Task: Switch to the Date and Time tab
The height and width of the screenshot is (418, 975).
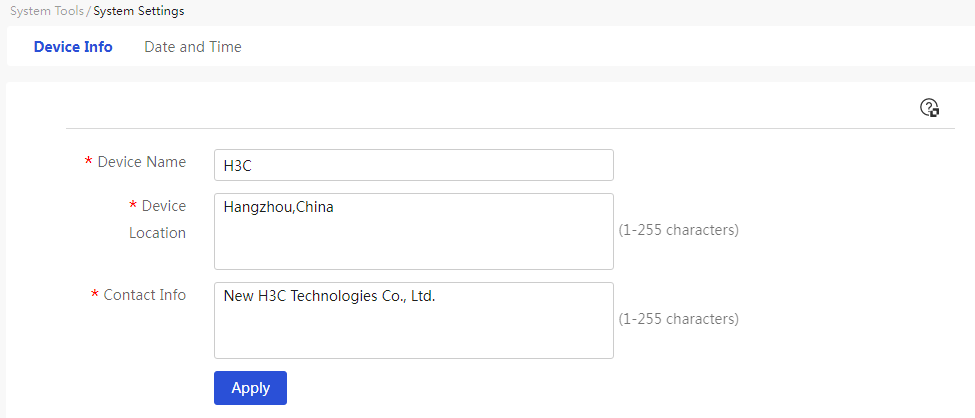Action: coord(193,47)
